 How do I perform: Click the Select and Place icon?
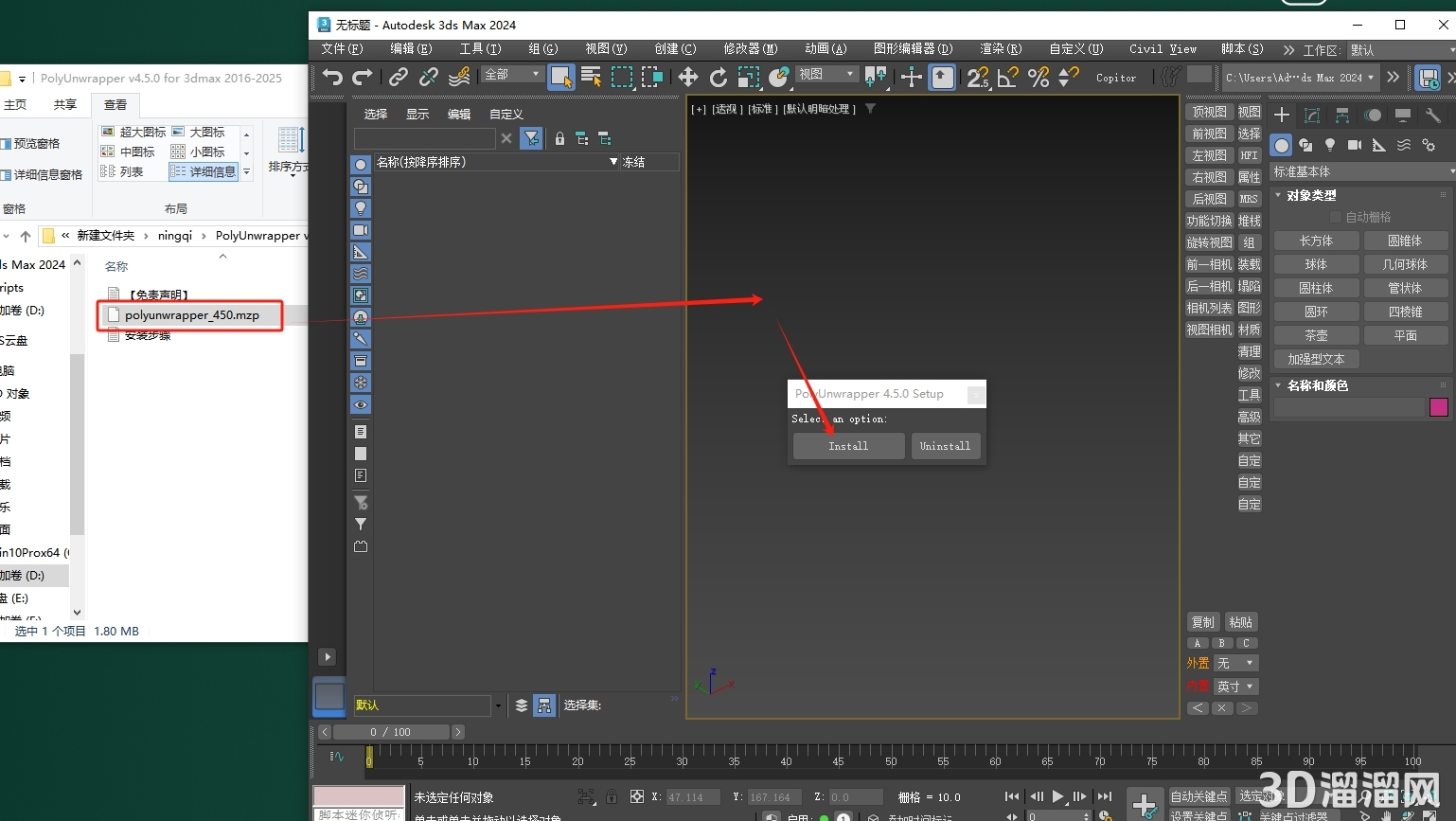point(779,77)
